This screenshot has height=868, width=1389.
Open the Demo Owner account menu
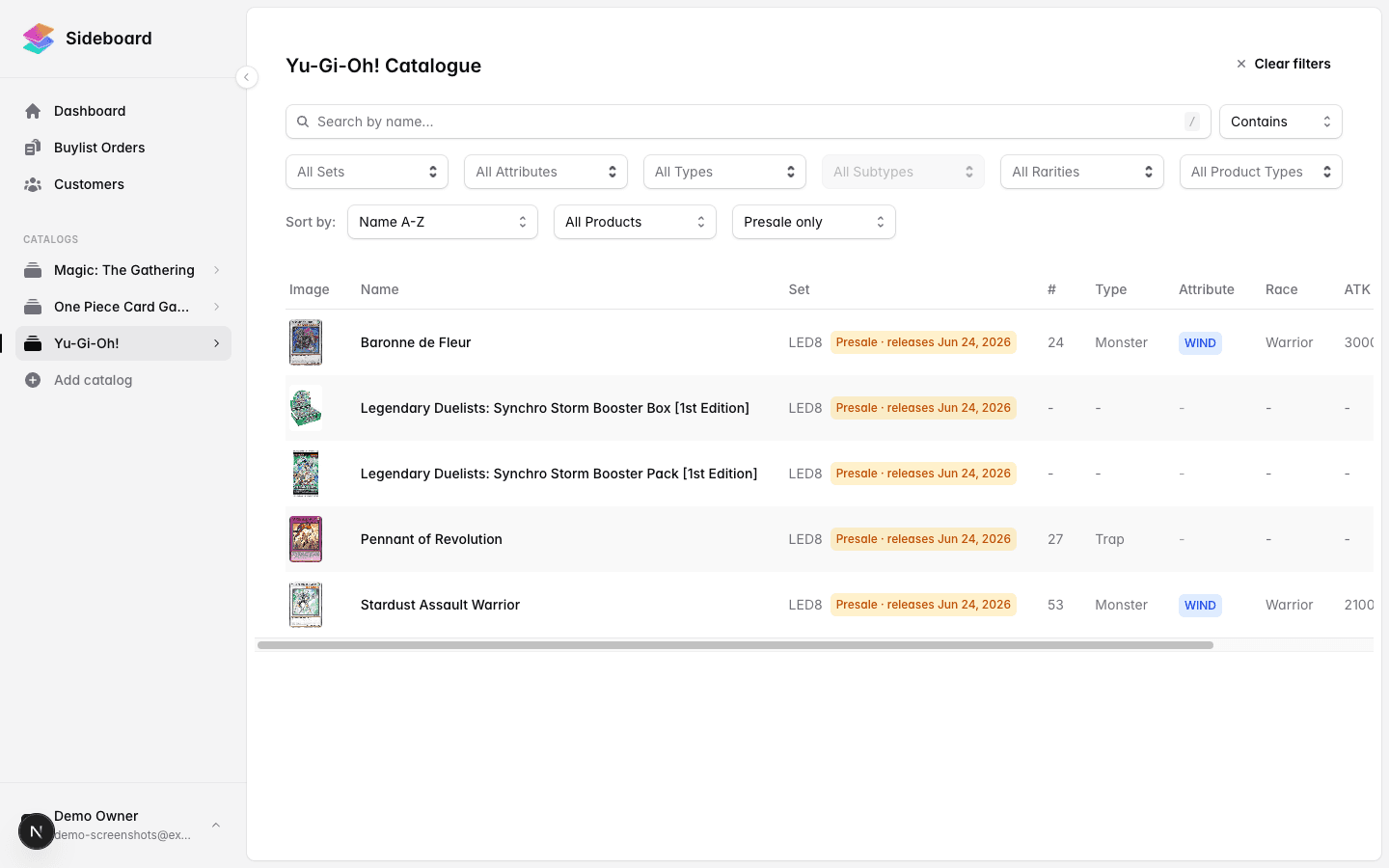(123, 826)
